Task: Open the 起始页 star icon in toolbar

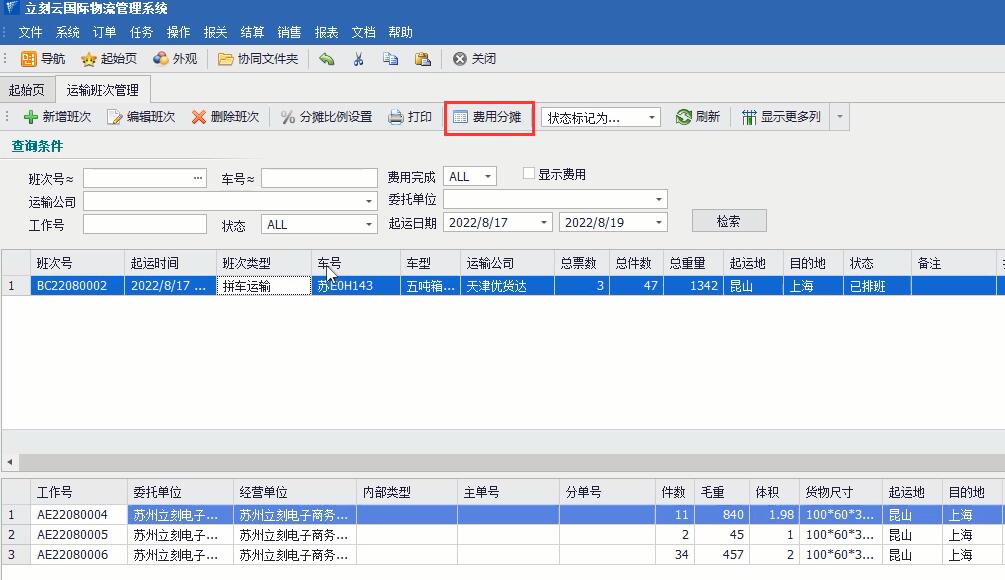Action: coord(89,59)
